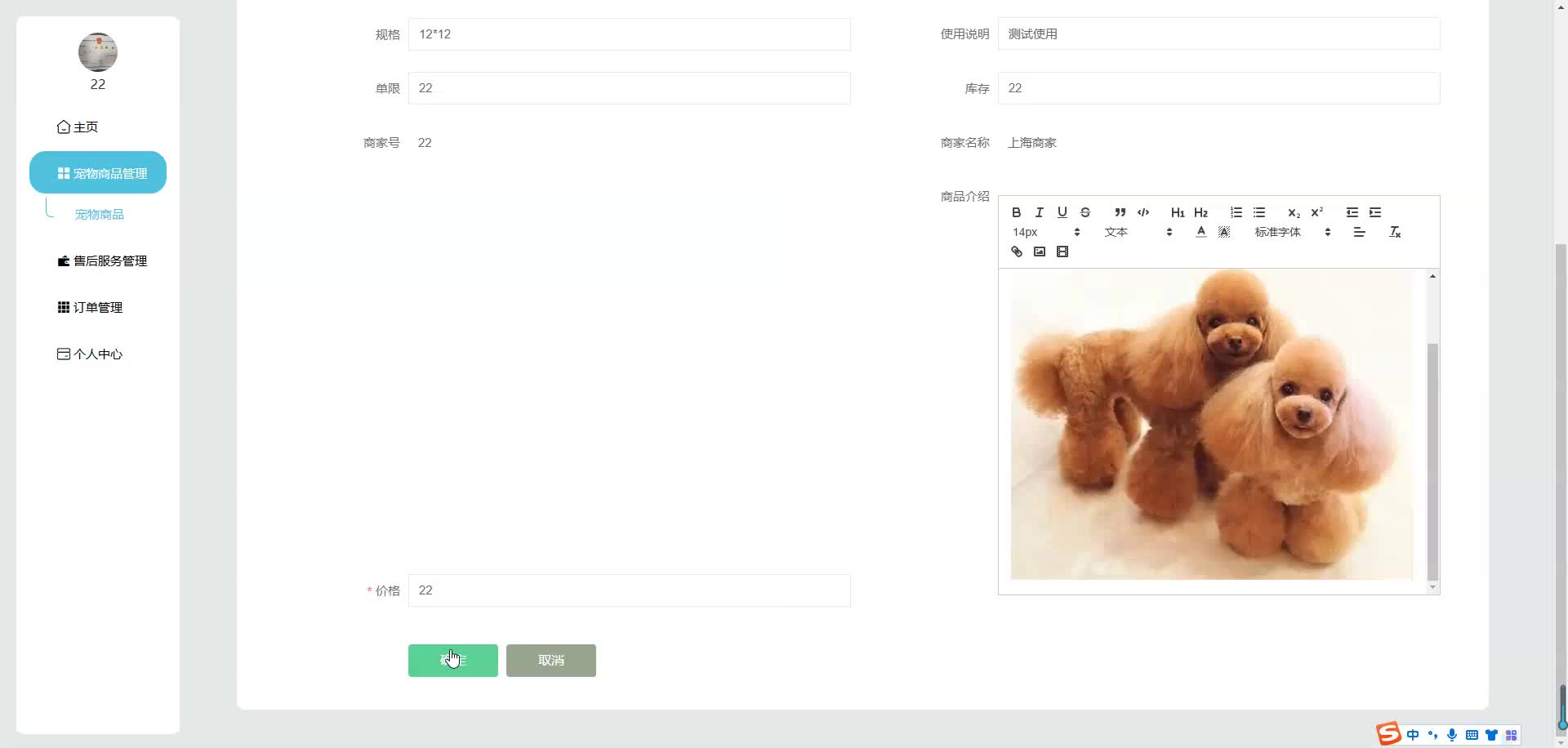The width and height of the screenshot is (1568, 748).
Task: Apply italic formatting in 商品介绍 editor
Action: pyautogui.click(x=1039, y=213)
